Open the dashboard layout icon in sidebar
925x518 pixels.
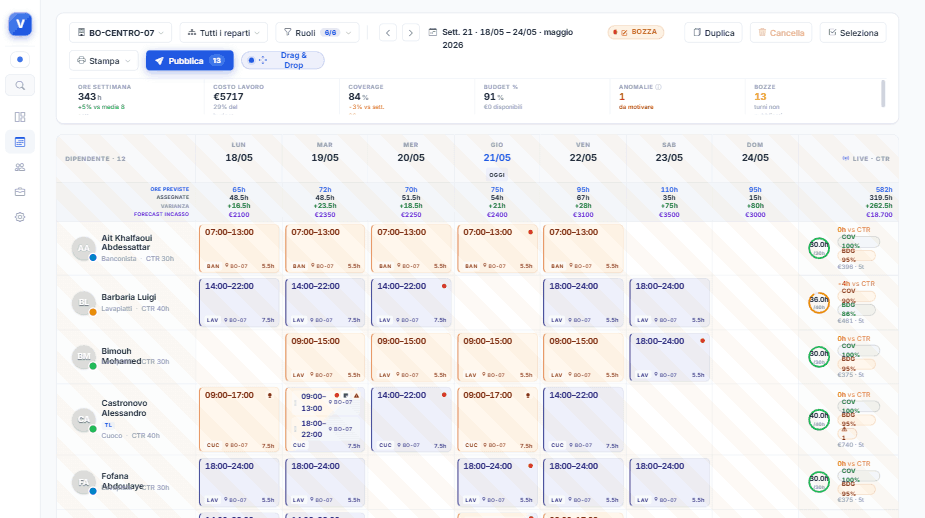coord(20,117)
